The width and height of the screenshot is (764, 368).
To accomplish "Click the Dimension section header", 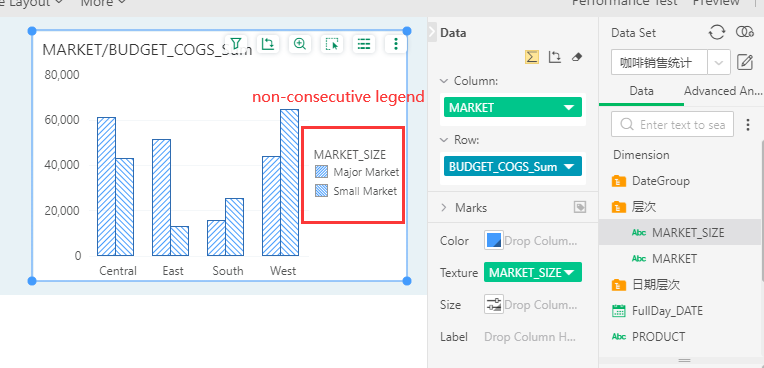I will (x=641, y=155).
